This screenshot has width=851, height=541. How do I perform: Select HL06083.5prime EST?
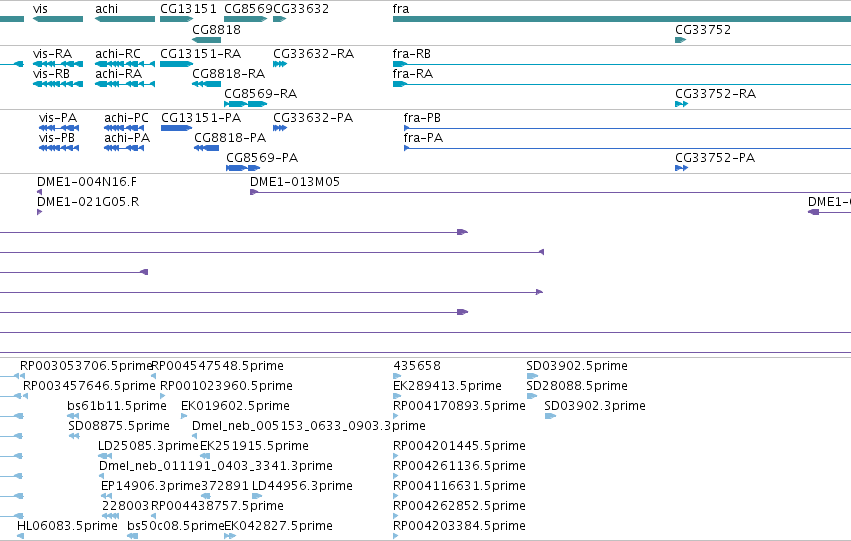(21, 536)
